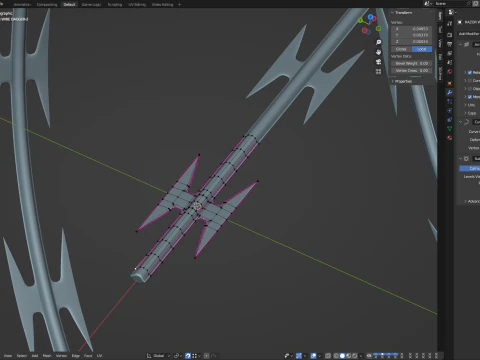480x360 pixels.
Task: Open the Particles properties tab icon
Action: 449,101
